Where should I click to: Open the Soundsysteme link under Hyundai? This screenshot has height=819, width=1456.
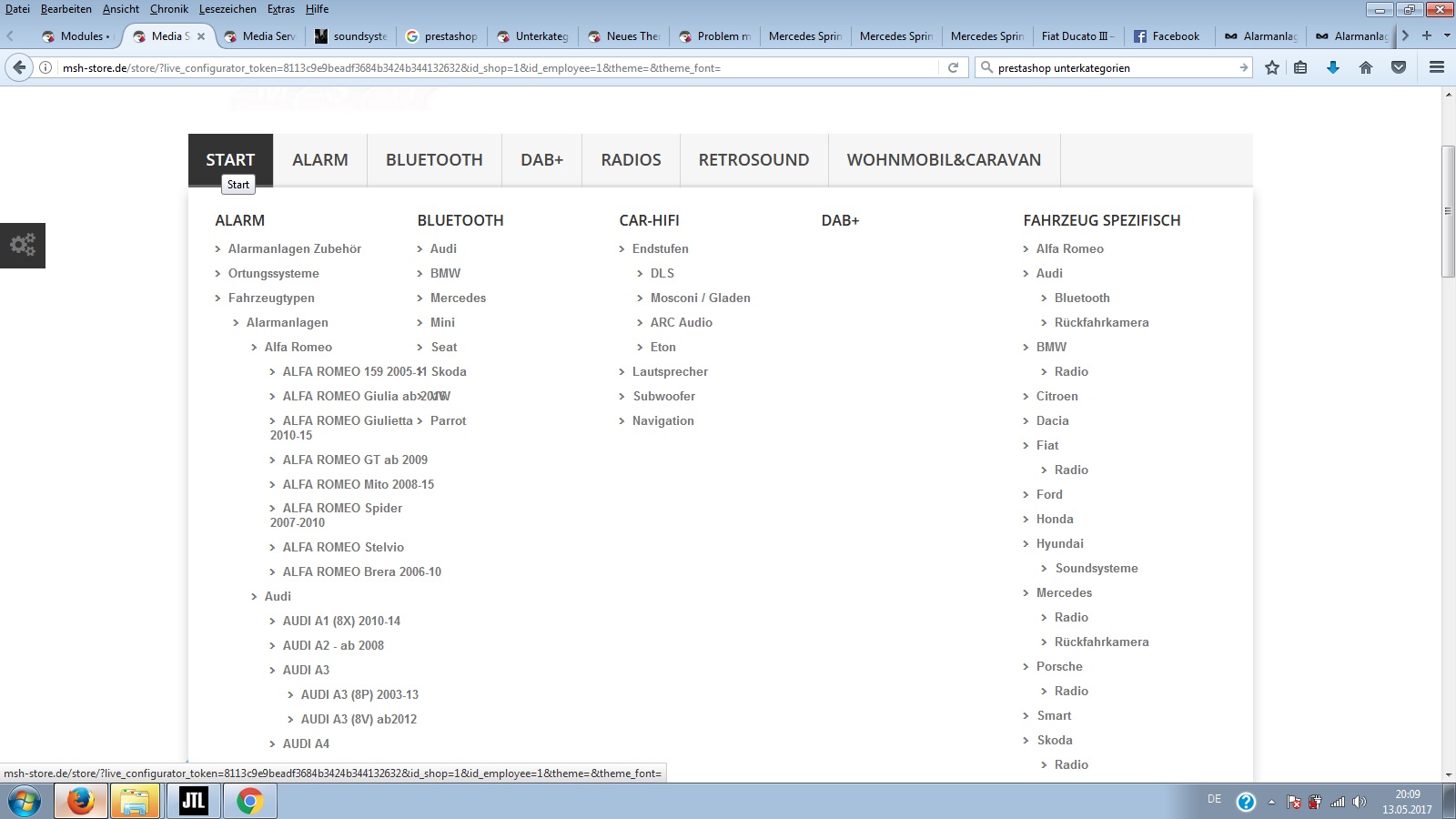tap(1097, 568)
